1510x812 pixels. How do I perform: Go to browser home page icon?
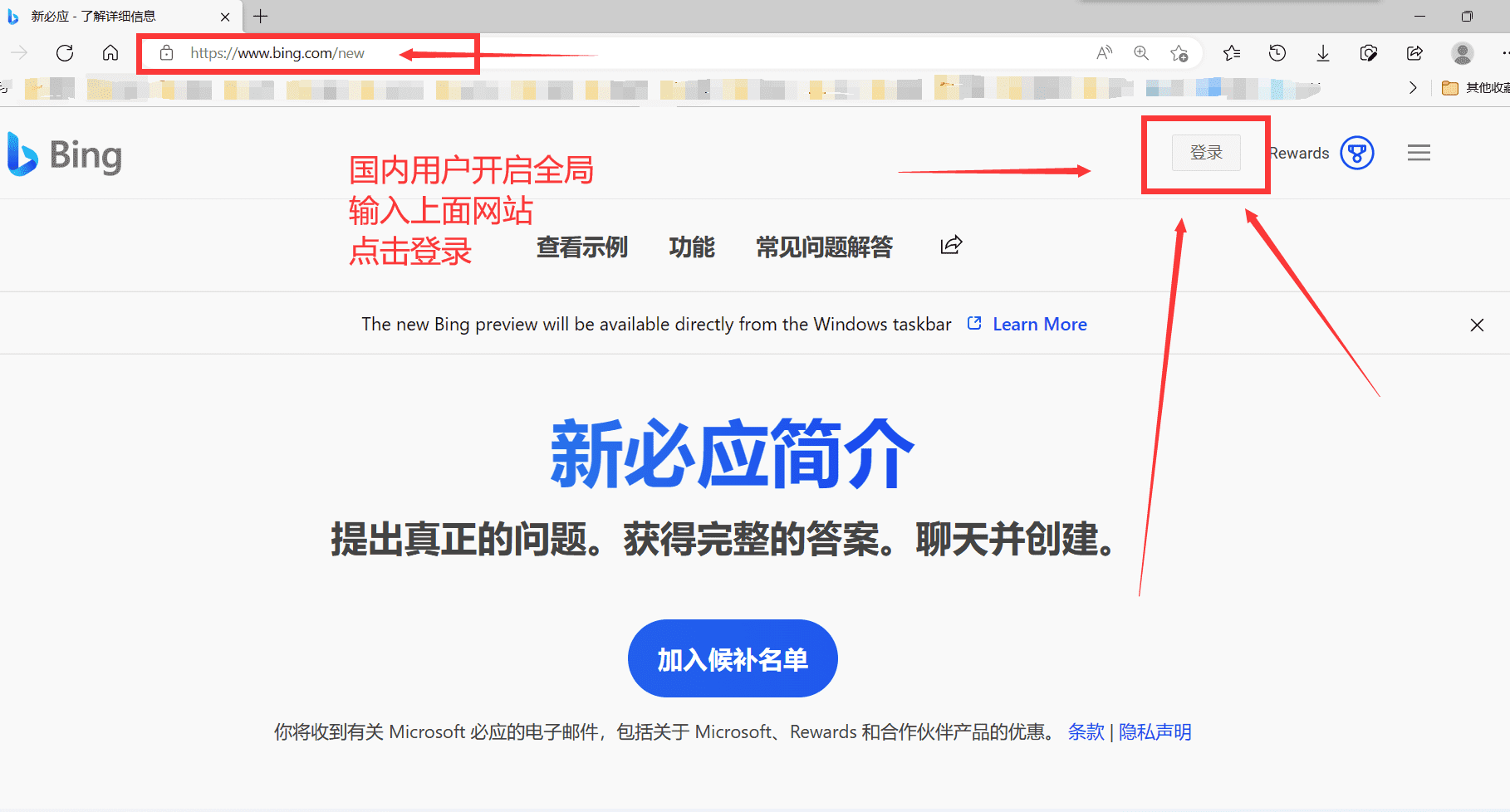tap(110, 53)
